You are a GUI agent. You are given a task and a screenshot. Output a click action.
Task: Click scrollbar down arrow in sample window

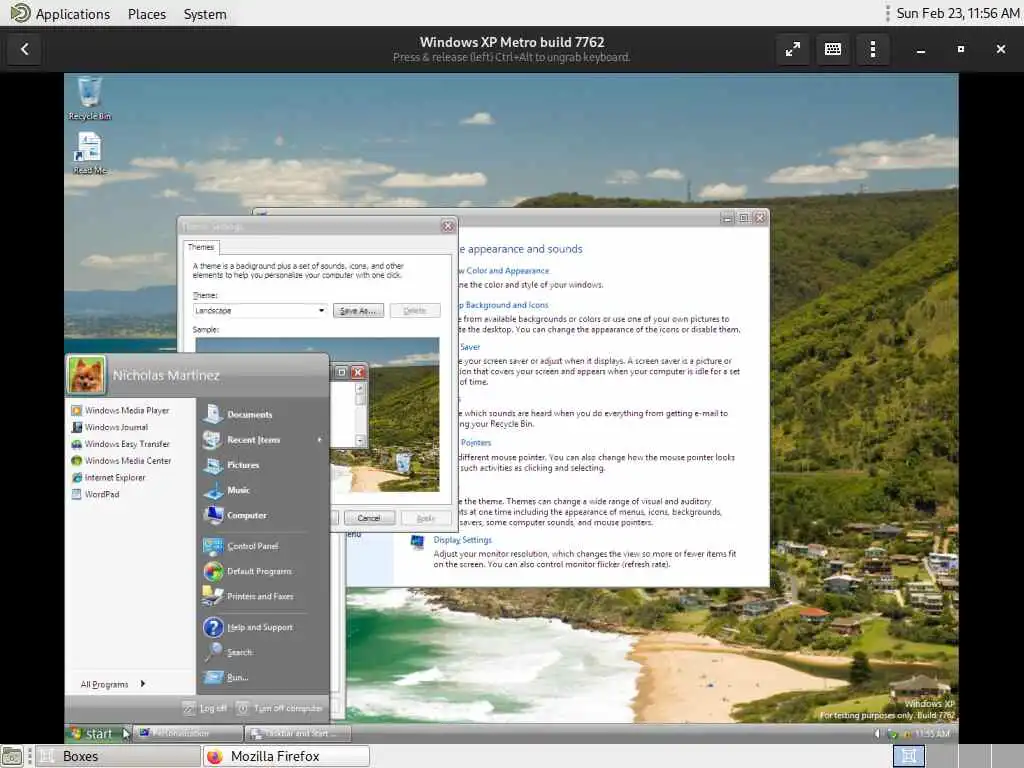coord(360,441)
